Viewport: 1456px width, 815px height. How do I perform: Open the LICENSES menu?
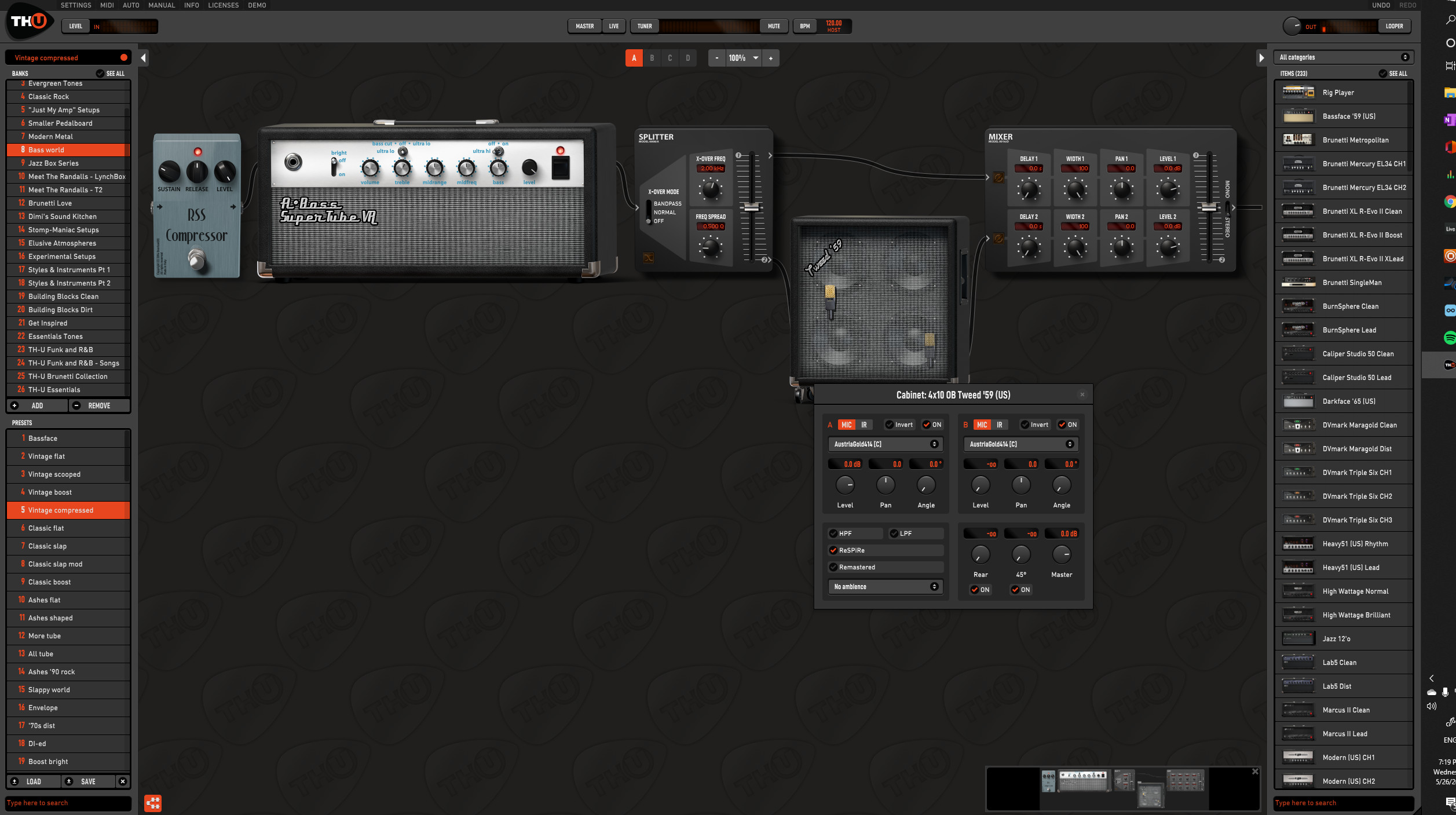tap(224, 5)
